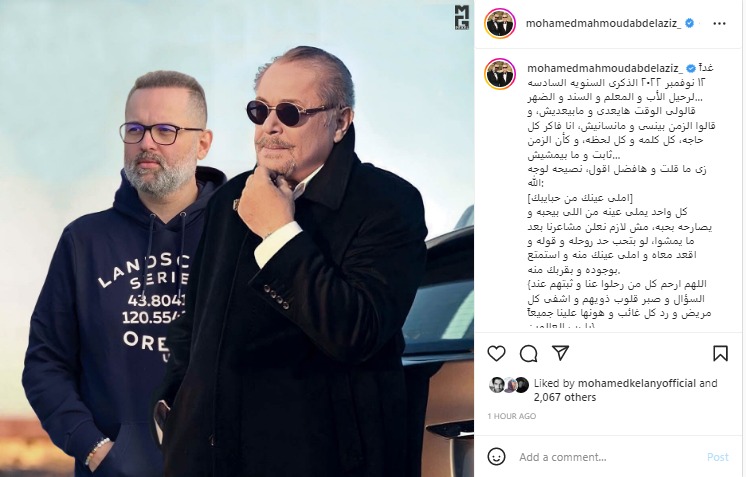Click the caption username mohamedmahmoudabdelaziz_
The height and width of the screenshot is (477, 746).
tap(605, 68)
